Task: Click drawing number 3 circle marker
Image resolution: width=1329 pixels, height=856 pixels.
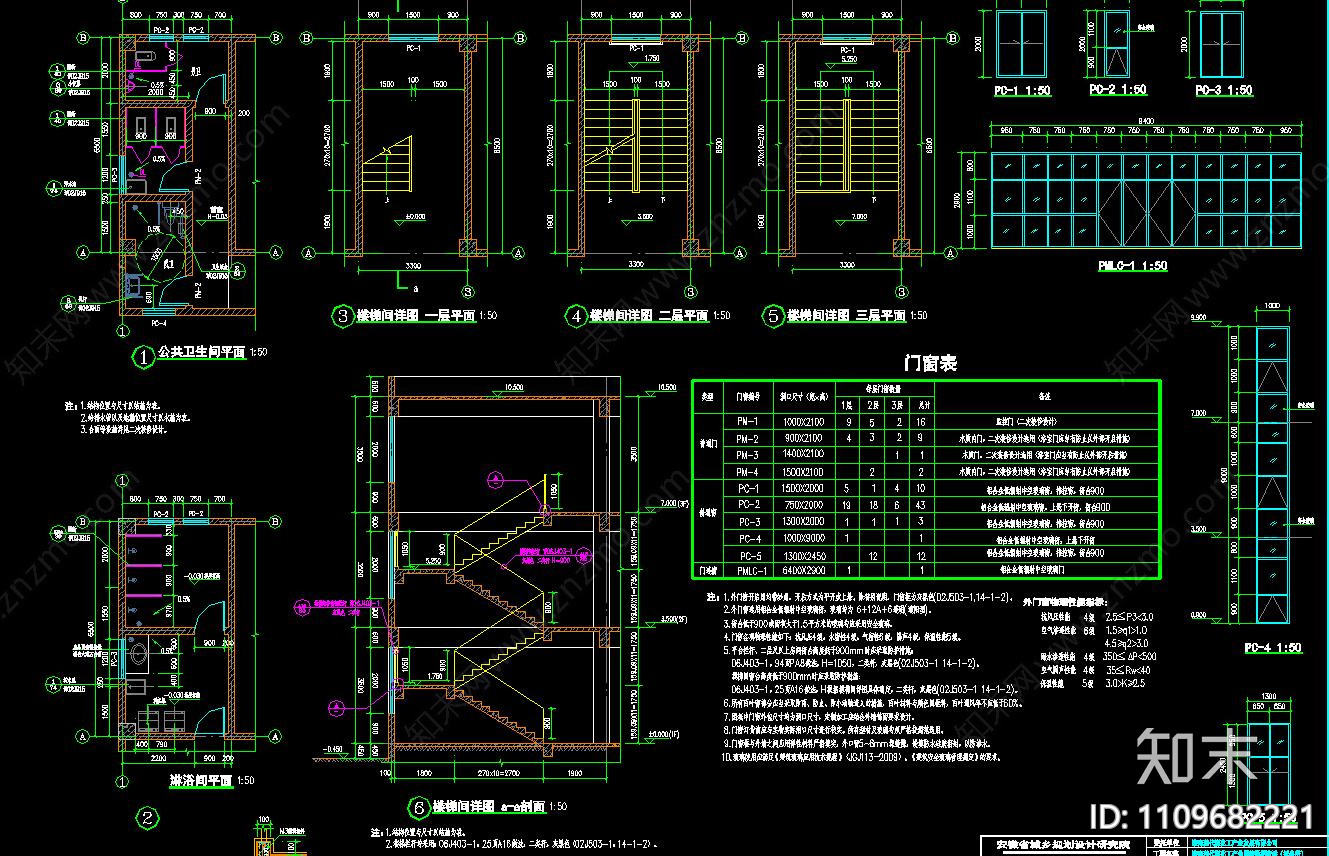Action: [342, 317]
